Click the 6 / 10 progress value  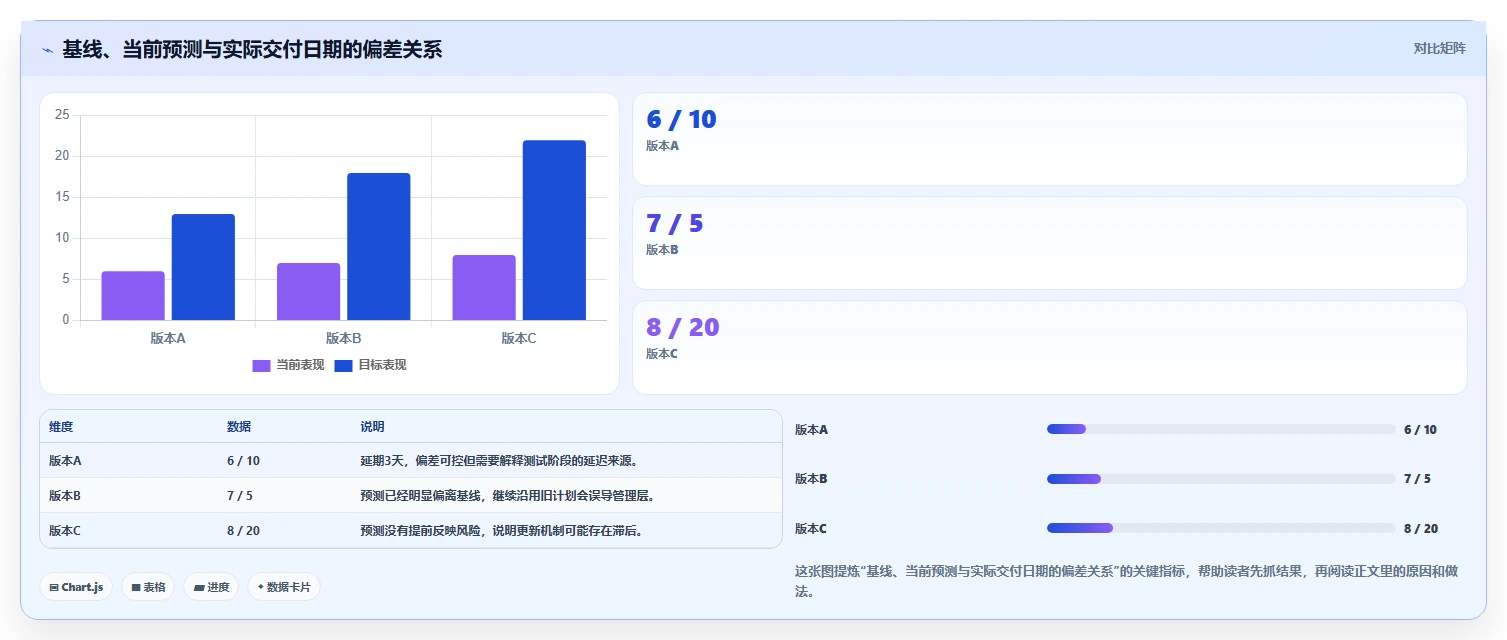pyautogui.click(x=1420, y=430)
